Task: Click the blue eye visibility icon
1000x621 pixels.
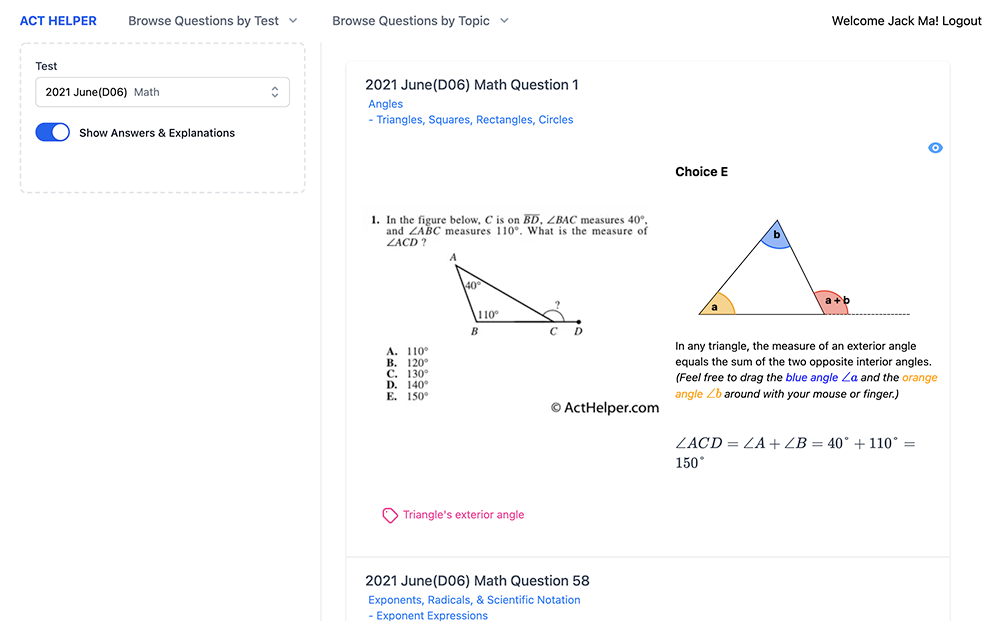Action: coord(935,148)
